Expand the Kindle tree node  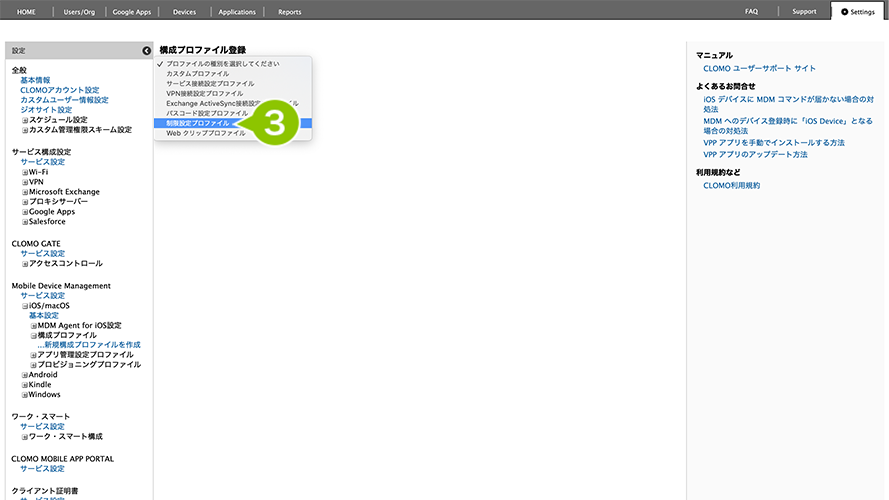point(25,385)
